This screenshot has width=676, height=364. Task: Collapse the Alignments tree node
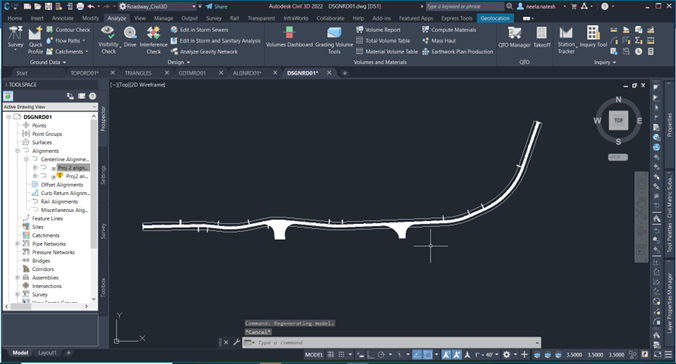[18, 151]
